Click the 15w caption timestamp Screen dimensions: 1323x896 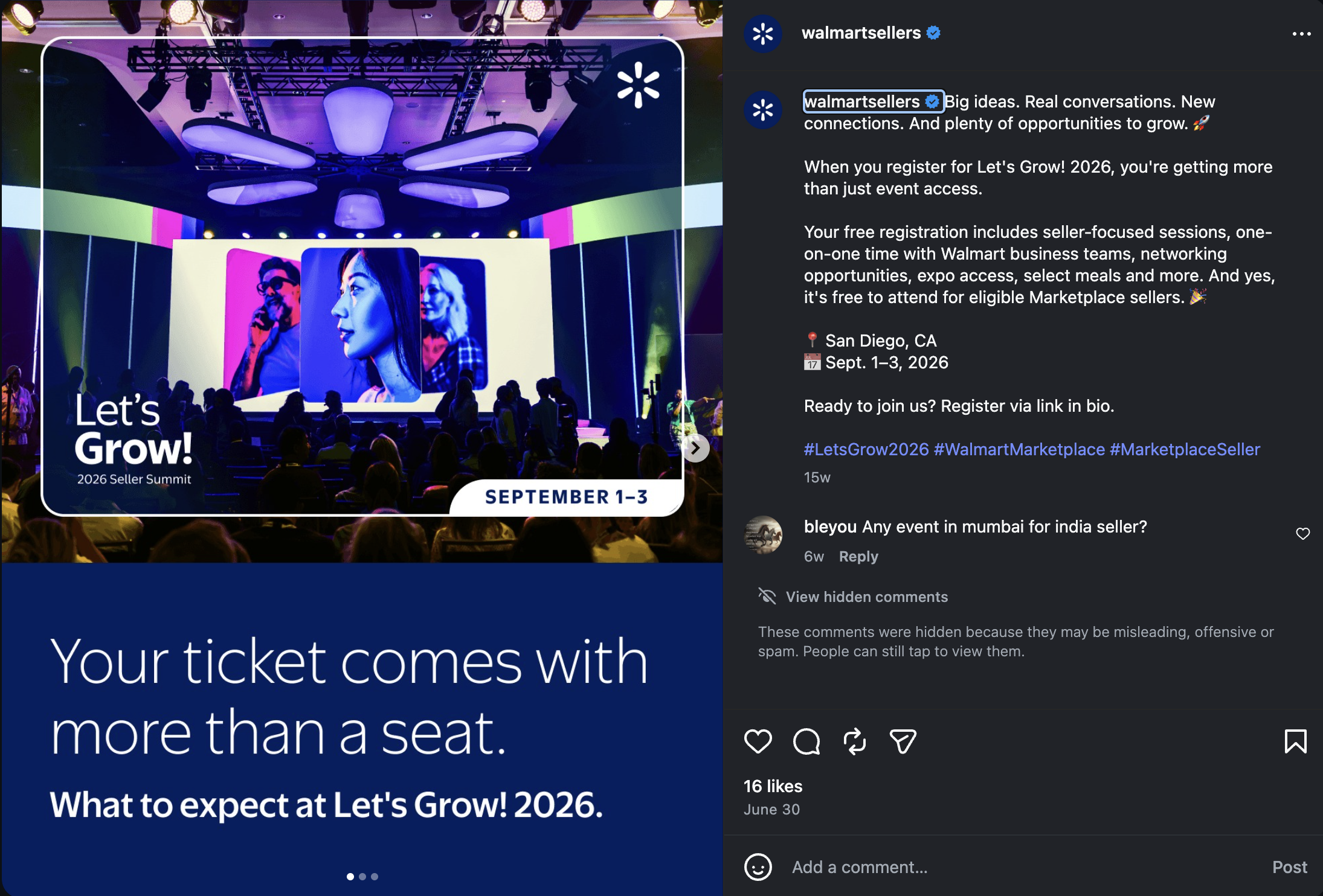[817, 478]
